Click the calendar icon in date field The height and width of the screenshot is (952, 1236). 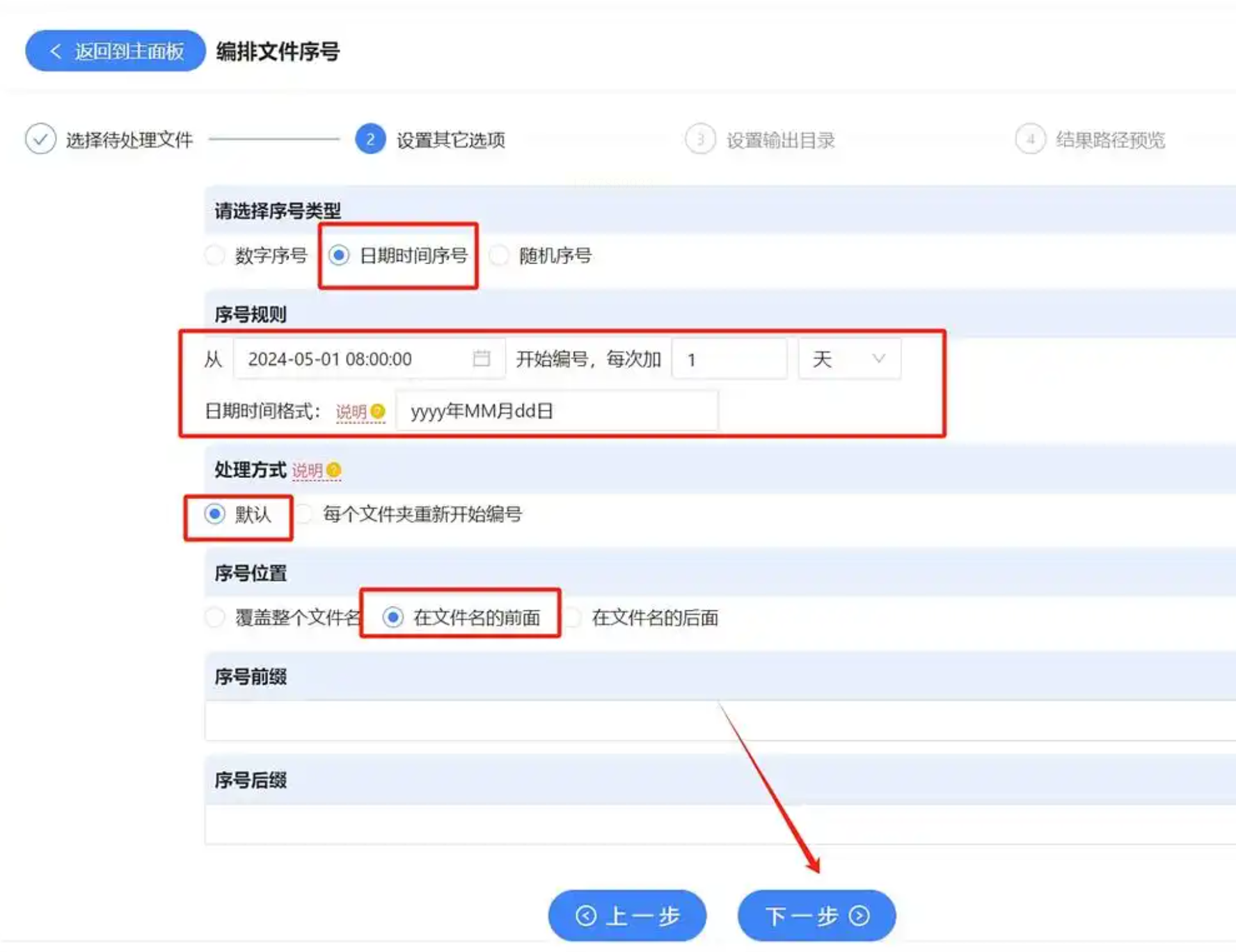coord(481,358)
